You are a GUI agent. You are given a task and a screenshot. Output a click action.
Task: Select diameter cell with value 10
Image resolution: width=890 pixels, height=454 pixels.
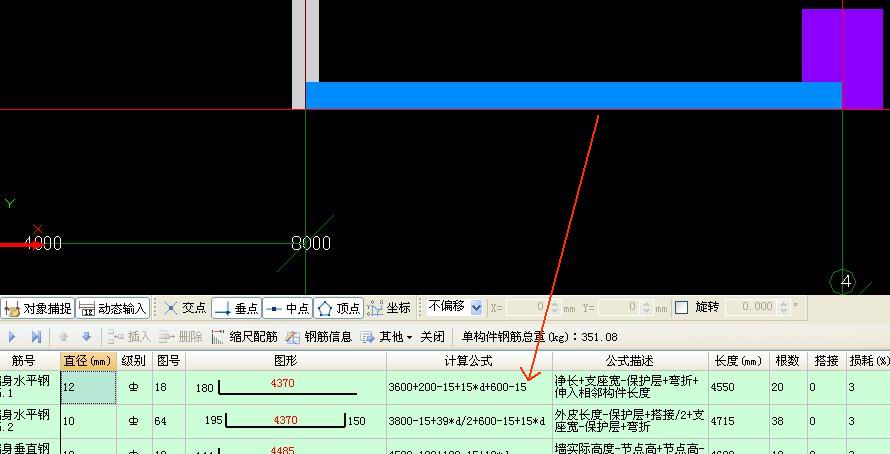coord(89,421)
